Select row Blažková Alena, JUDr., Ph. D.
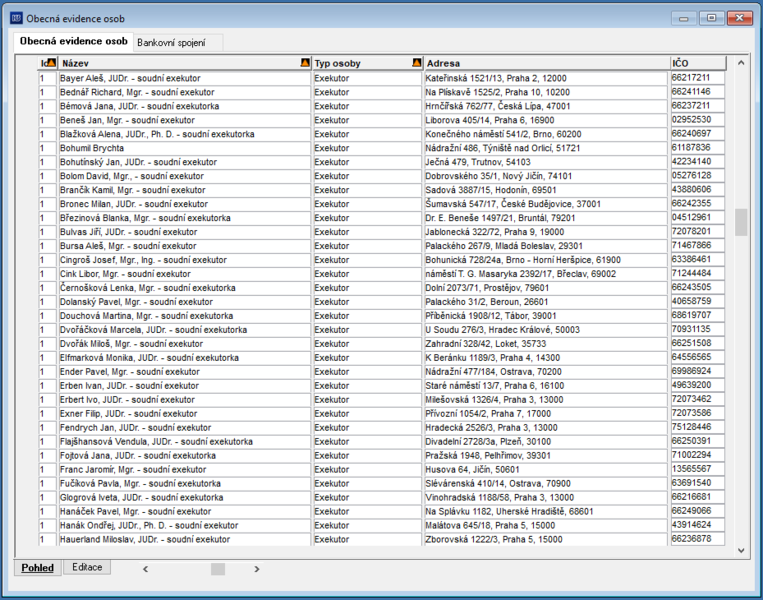This screenshot has height=600, width=763. coord(382,134)
